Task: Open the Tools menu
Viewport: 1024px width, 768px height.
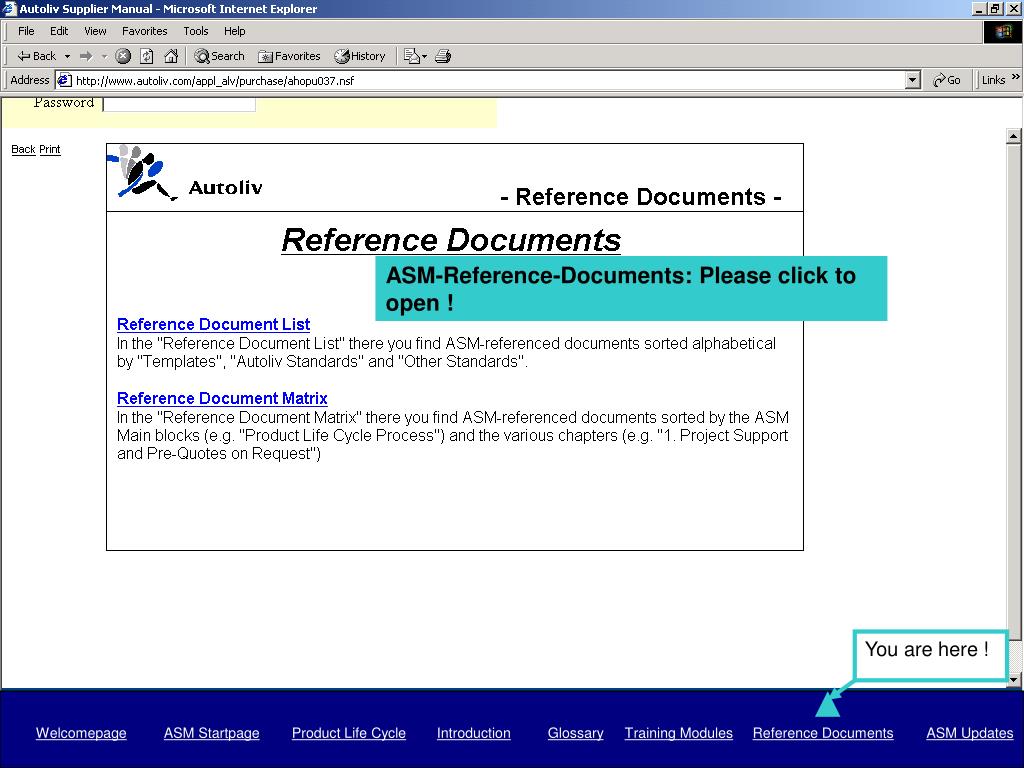Action: (x=195, y=31)
